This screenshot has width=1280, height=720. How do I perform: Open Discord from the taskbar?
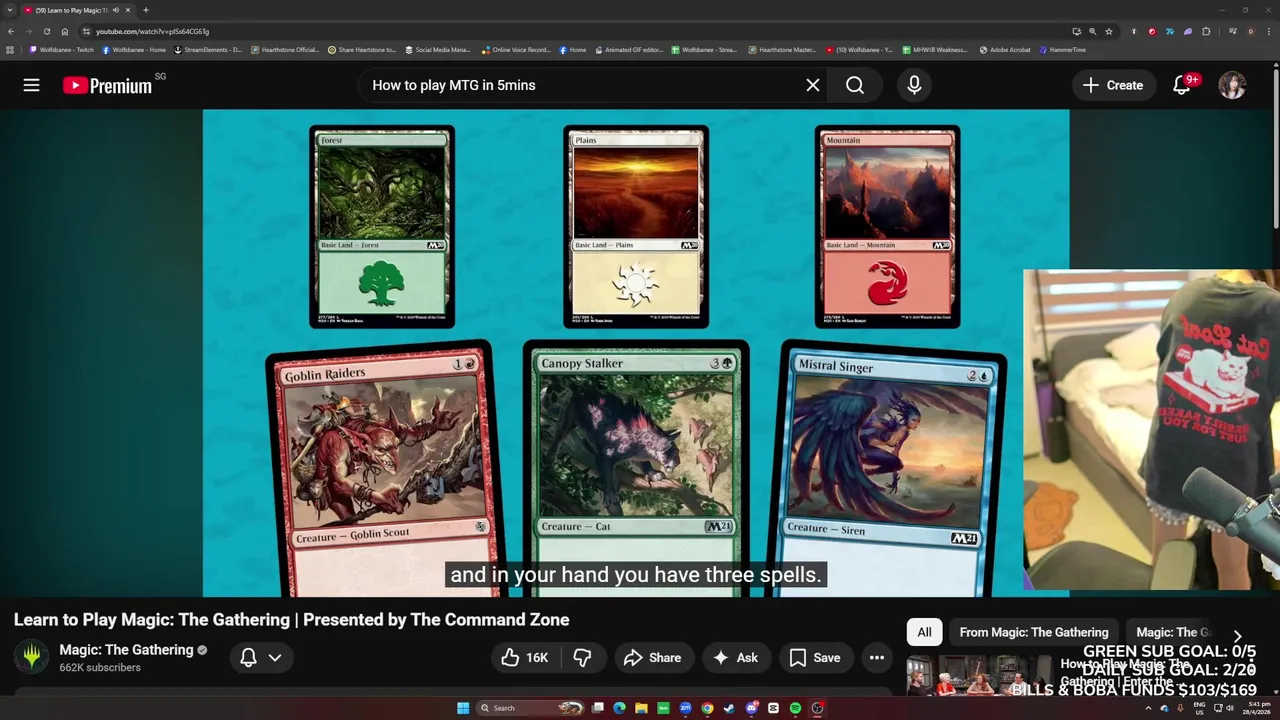pos(751,708)
